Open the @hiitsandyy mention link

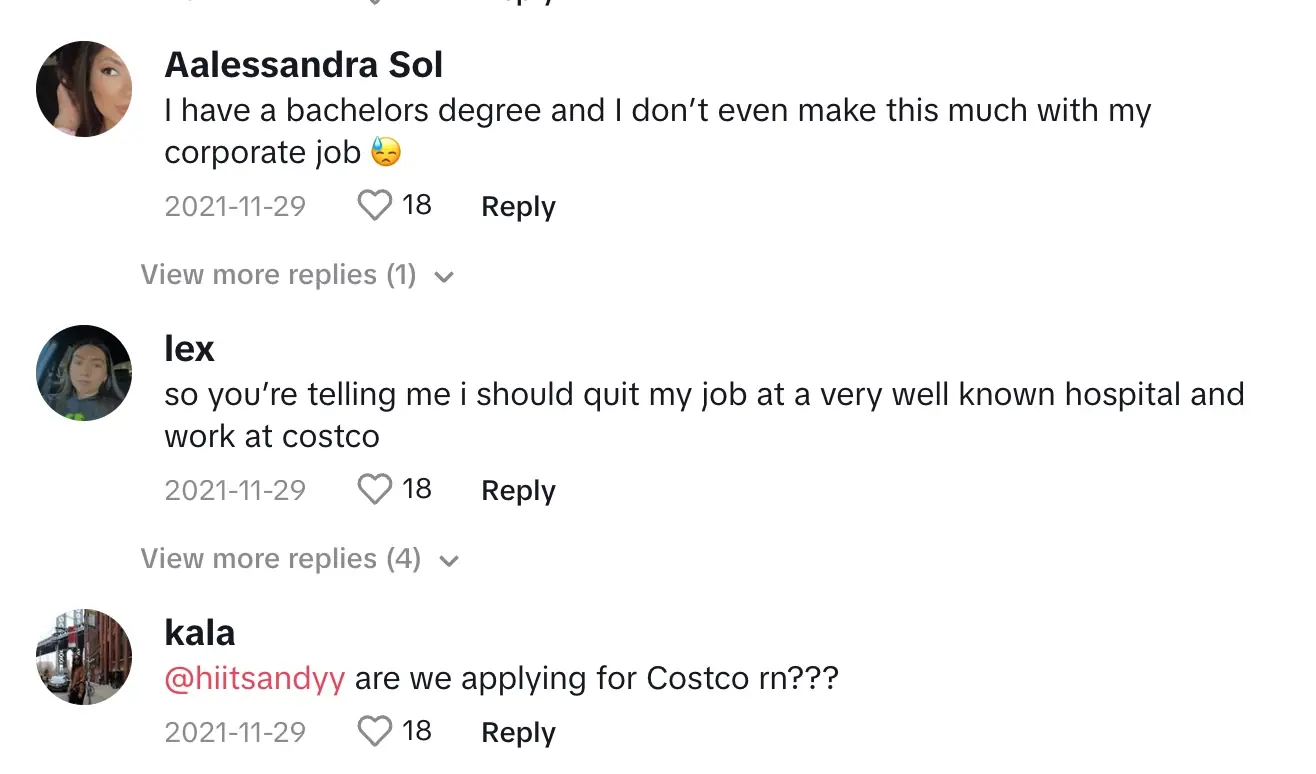tap(255, 679)
